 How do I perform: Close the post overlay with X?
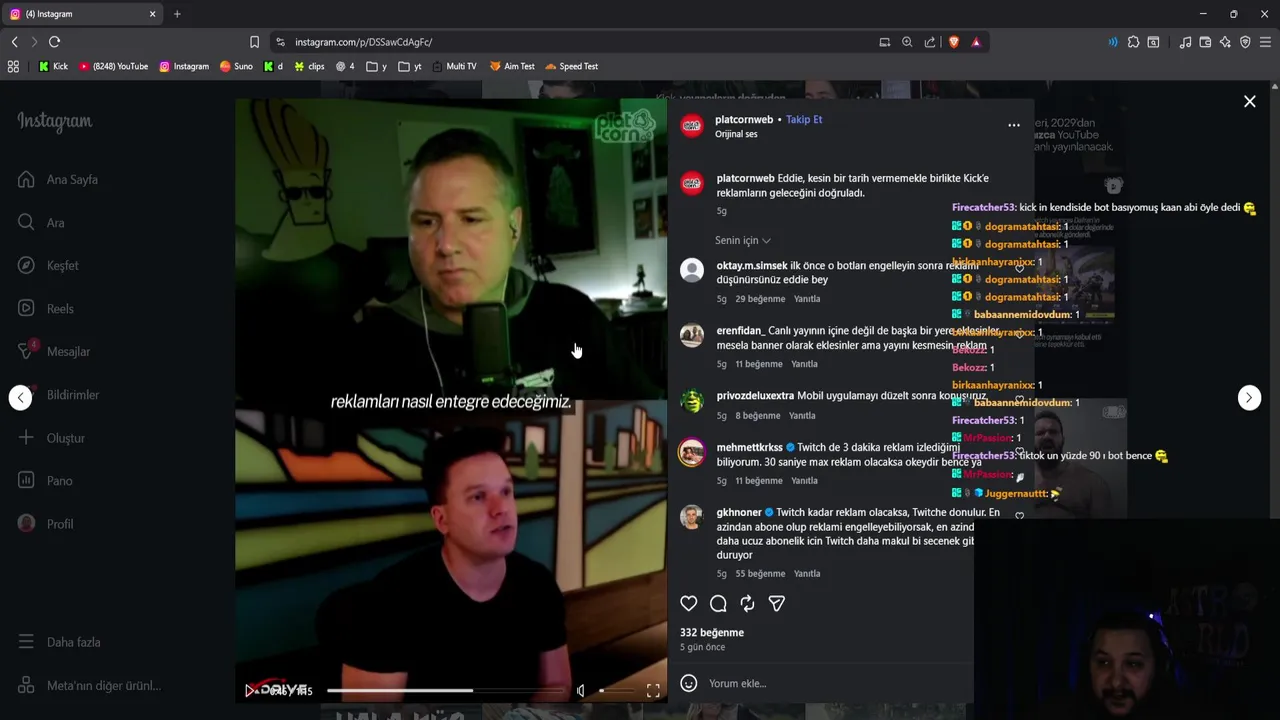tap(1249, 102)
